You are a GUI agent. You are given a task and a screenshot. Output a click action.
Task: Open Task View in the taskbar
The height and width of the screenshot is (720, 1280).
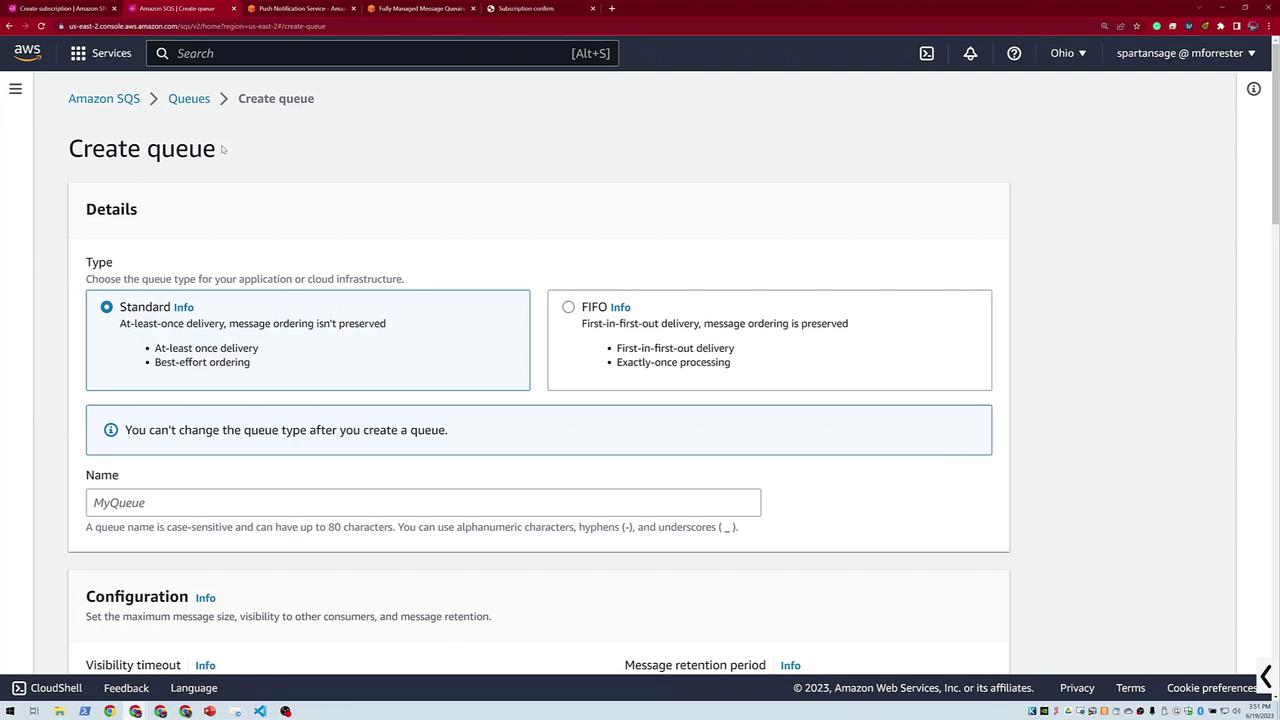(x=33, y=711)
